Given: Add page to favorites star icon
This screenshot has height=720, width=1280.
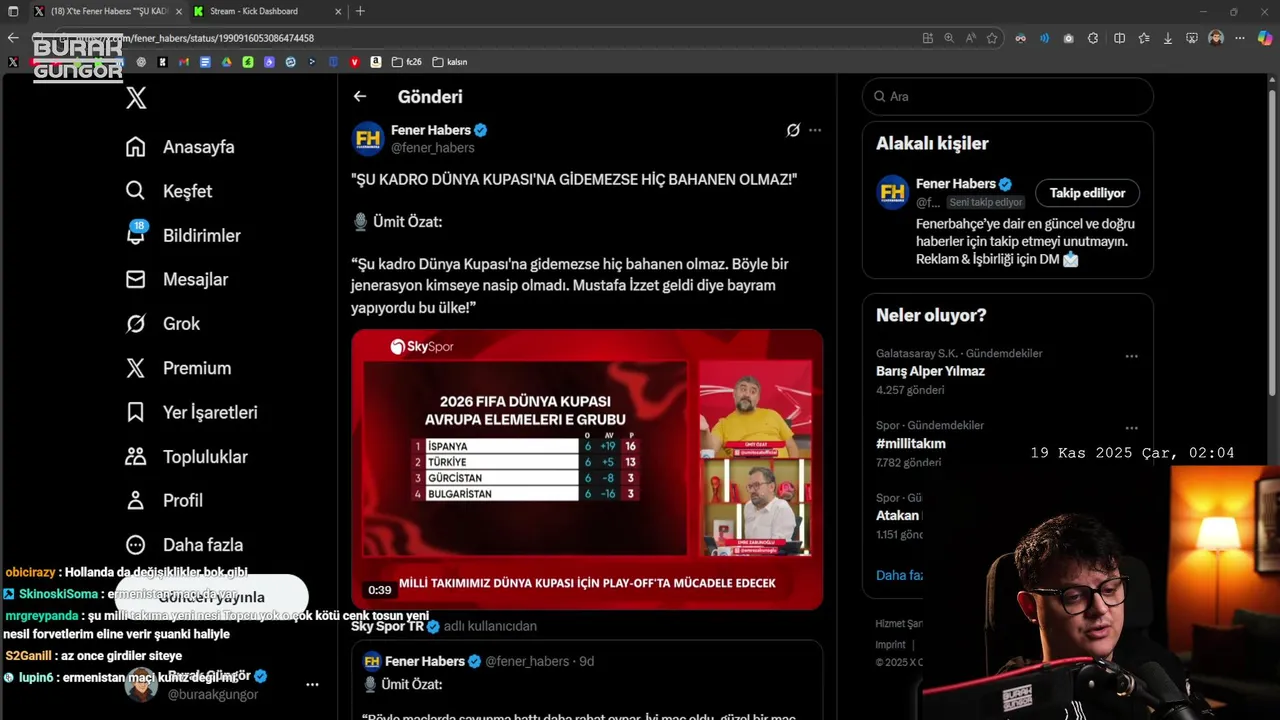Looking at the screenshot, I should coord(992,38).
